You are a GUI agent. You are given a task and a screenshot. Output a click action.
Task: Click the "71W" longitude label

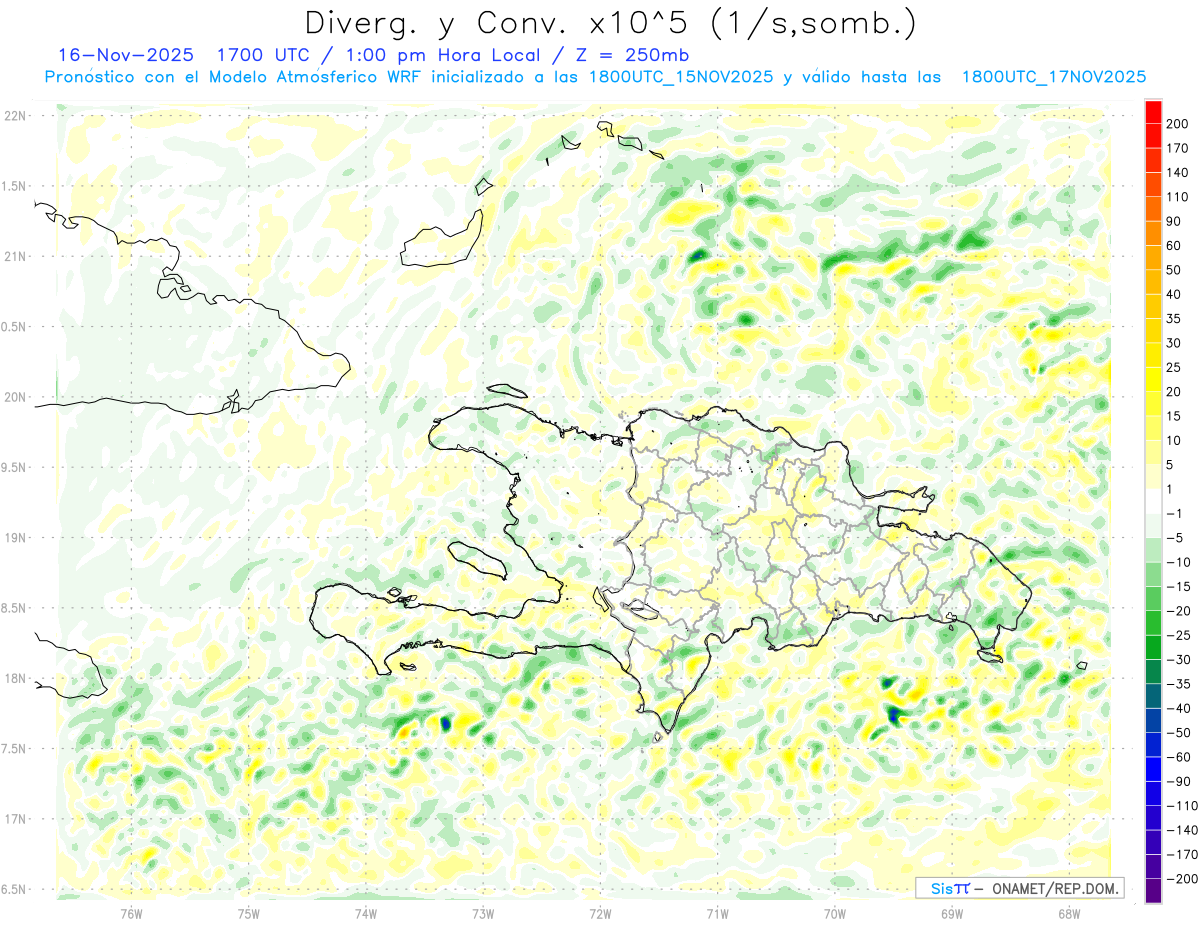coord(718,914)
